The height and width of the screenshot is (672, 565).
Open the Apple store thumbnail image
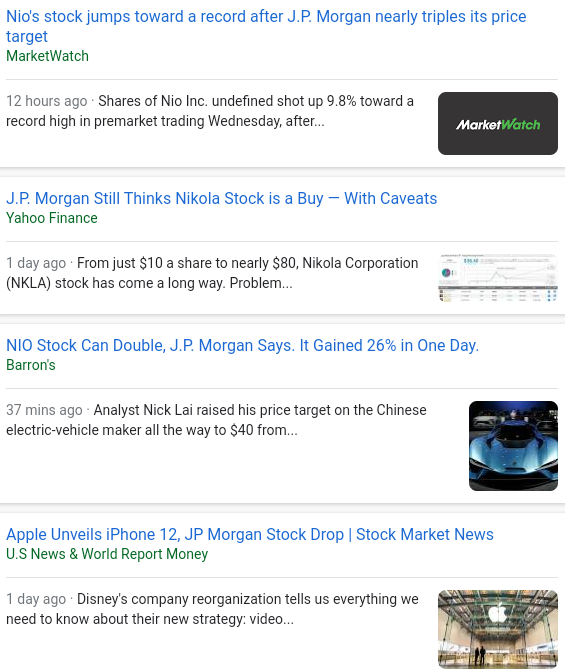pyautogui.click(x=498, y=629)
